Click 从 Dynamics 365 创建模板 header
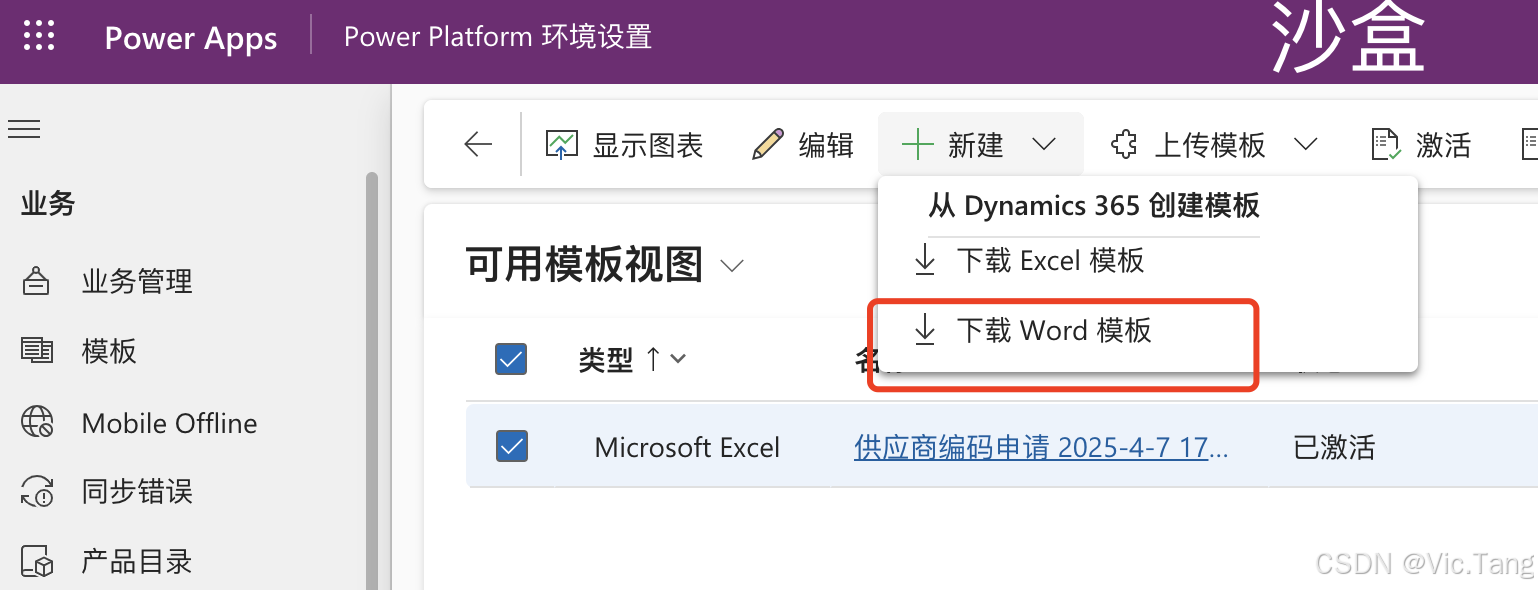The image size is (1538, 590). 1094,206
